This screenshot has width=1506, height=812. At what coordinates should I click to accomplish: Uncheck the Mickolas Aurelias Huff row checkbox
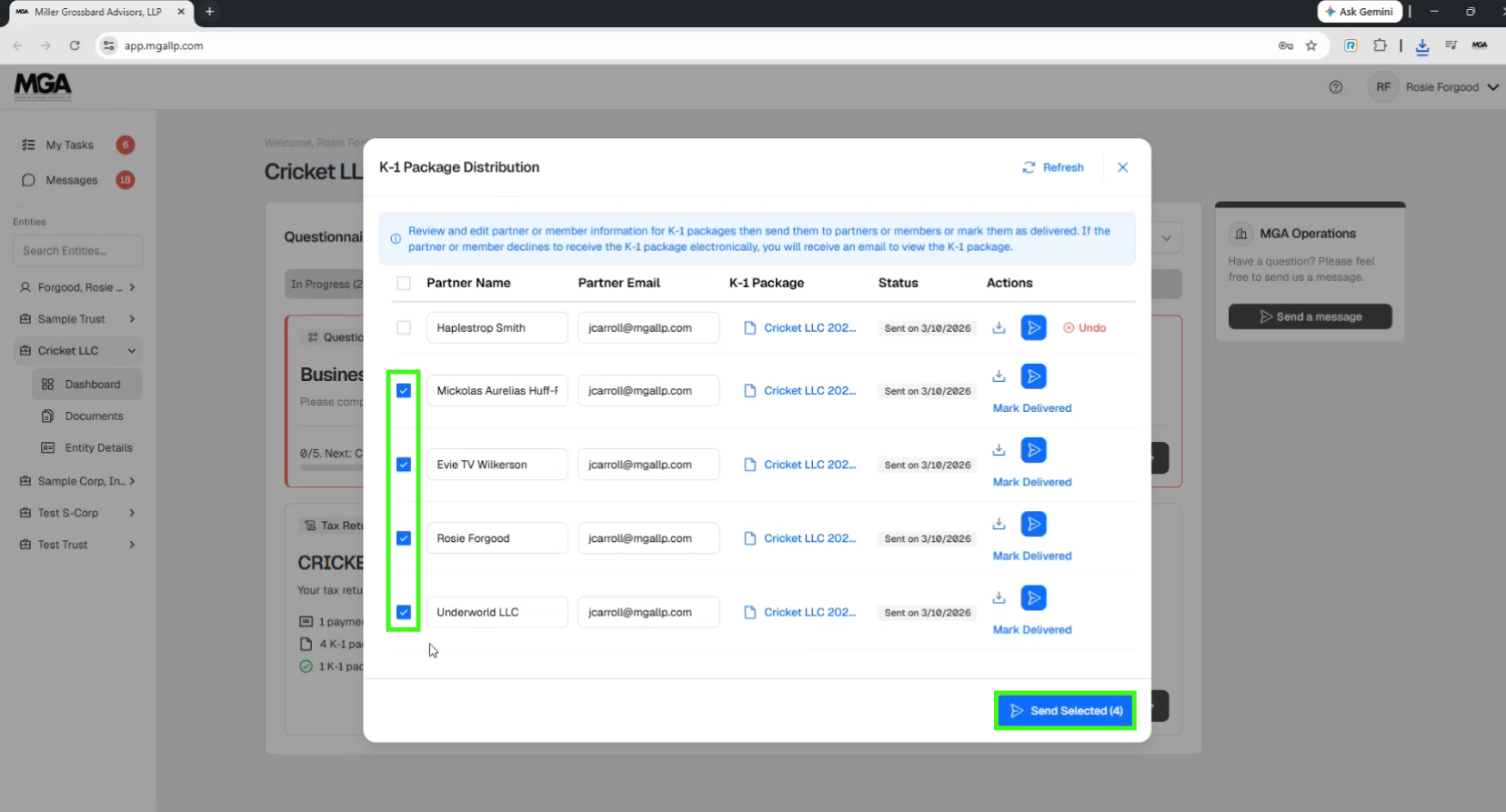[404, 391]
